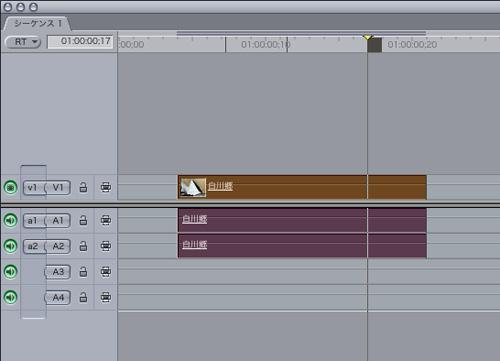Select the A4 destination control
The height and width of the screenshot is (361, 500).
58,298
